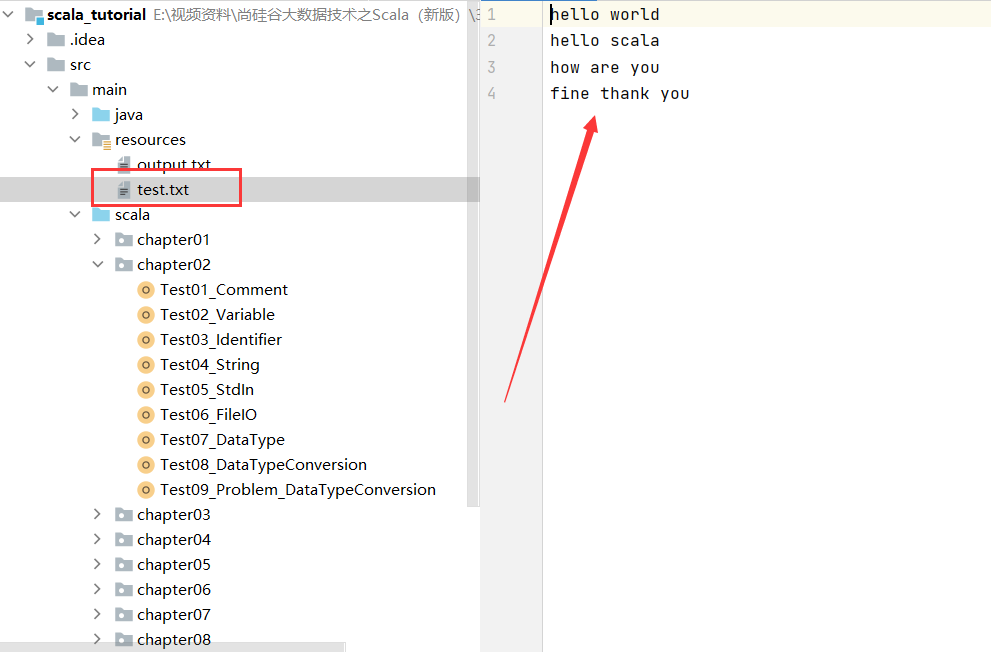Open Test04_String in the project tree

pos(209,365)
